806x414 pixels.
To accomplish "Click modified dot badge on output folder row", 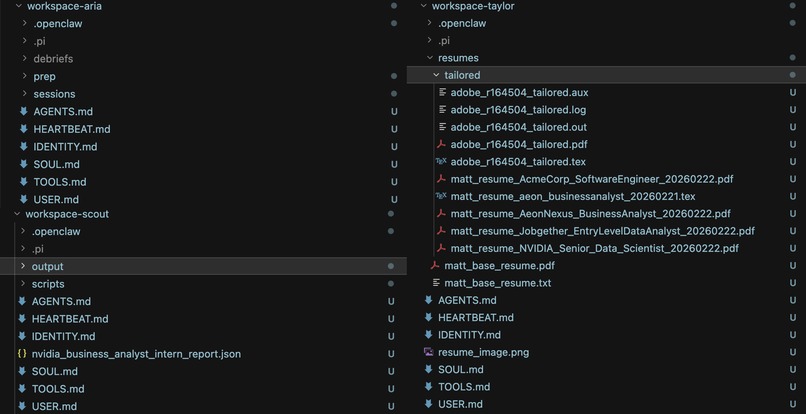I will pyautogui.click(x=391, y=266).
